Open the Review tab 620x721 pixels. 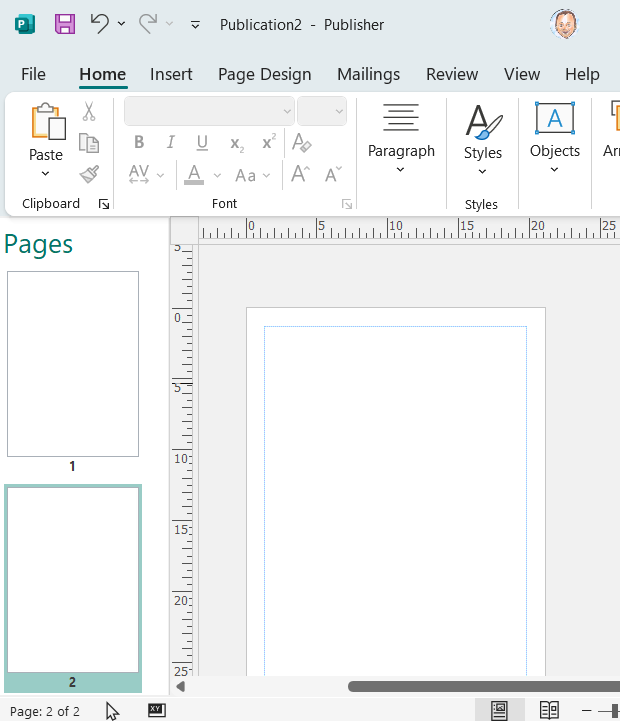(452, 74)
